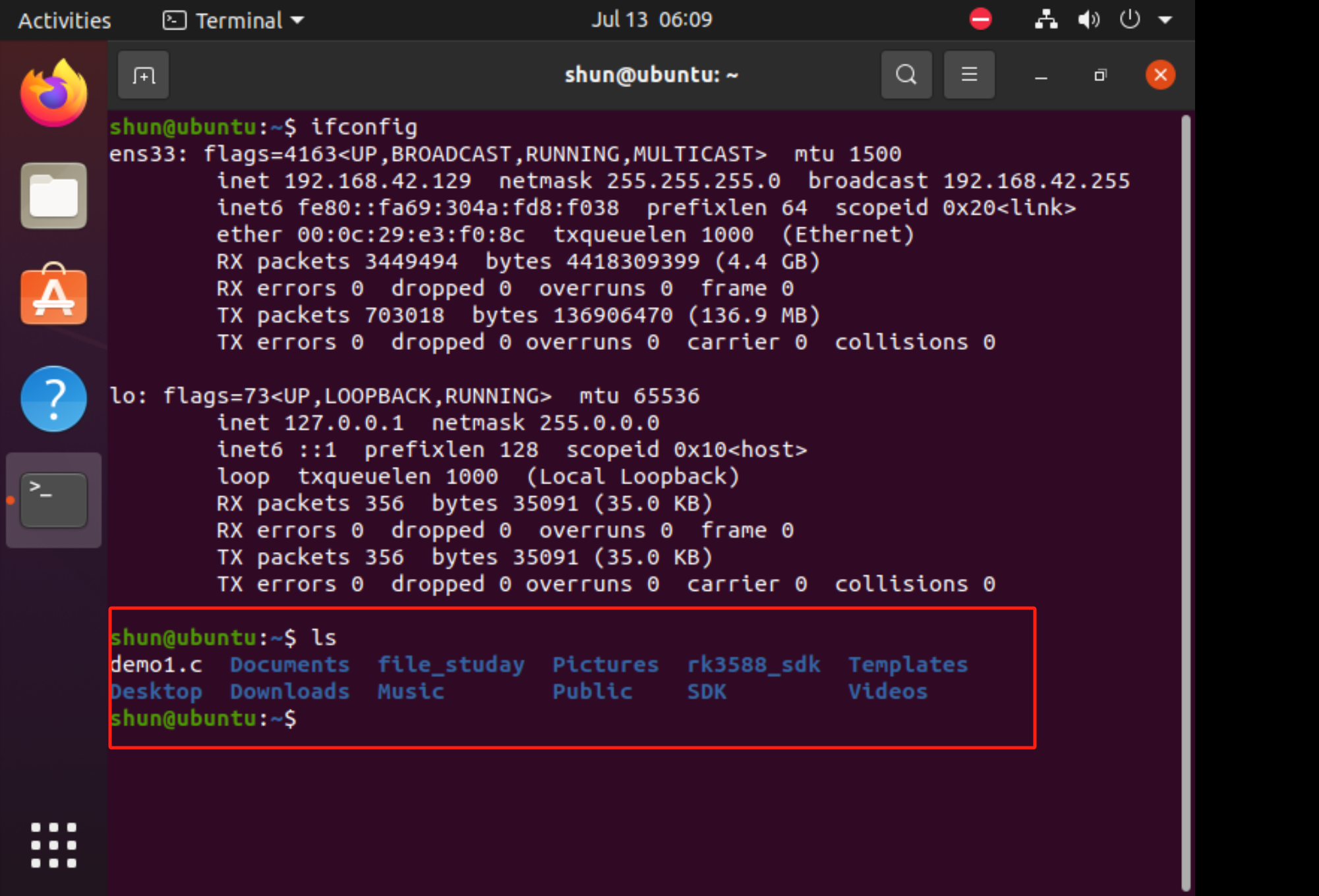Viewport: 1319px width, 896px height.
Task: Click the Desktop directory name
Action: click(x=156, y=692)
